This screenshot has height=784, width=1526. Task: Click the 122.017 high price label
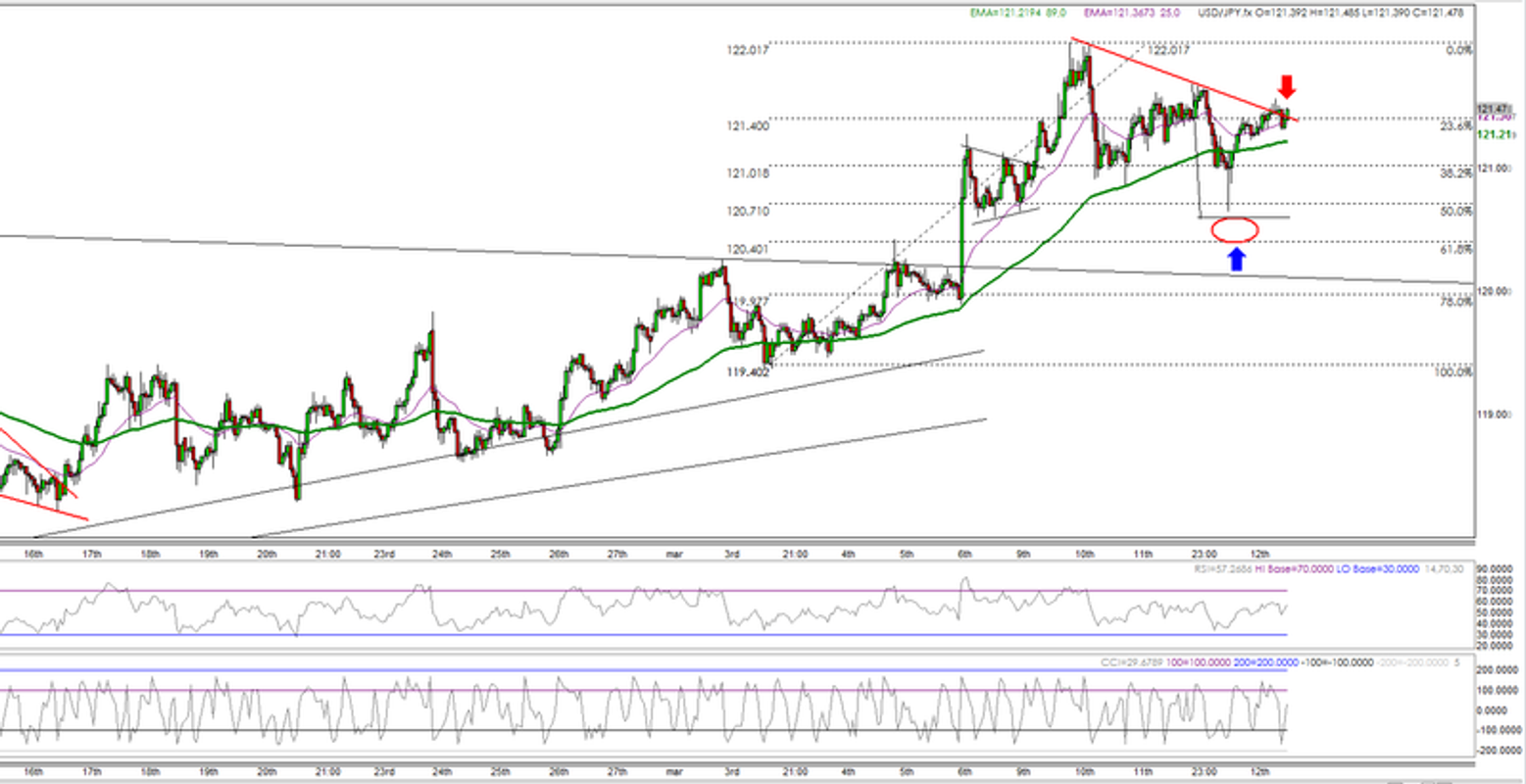click(747, 50)
